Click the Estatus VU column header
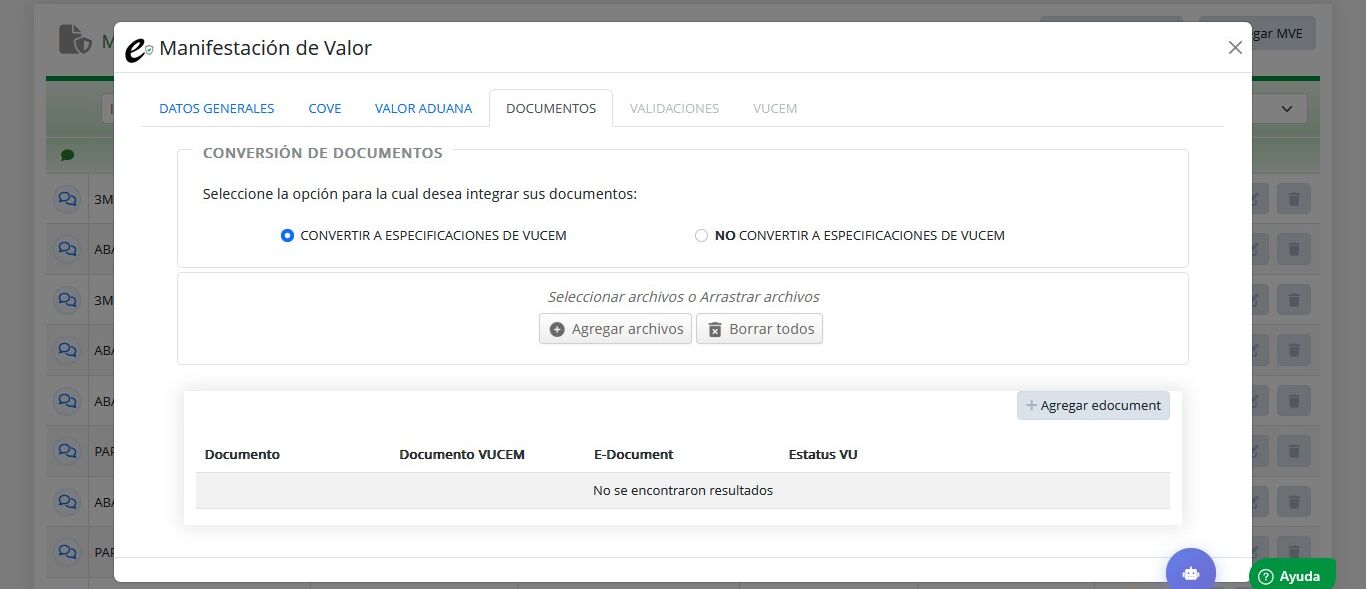 tap(823, 454)
